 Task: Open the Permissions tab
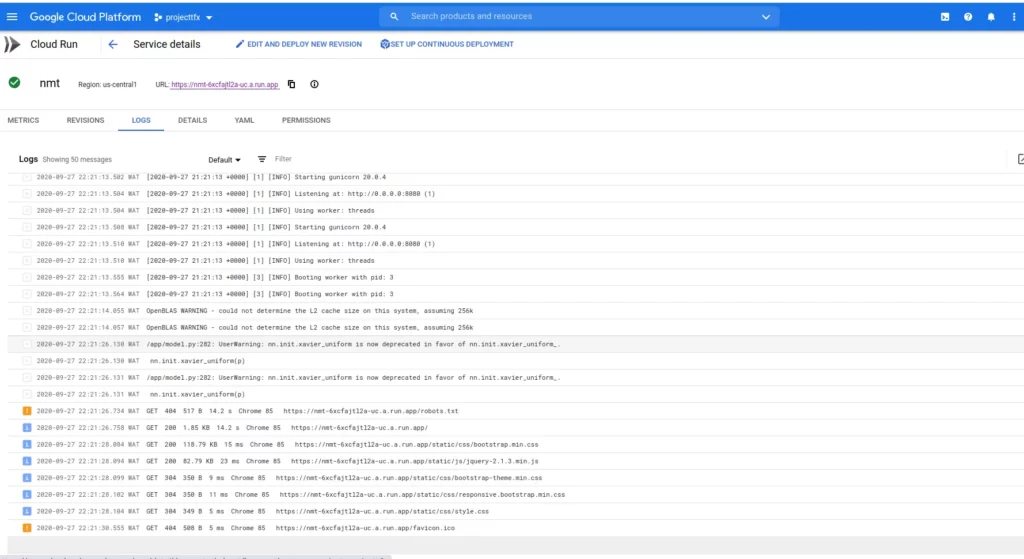tap(306, 120)
